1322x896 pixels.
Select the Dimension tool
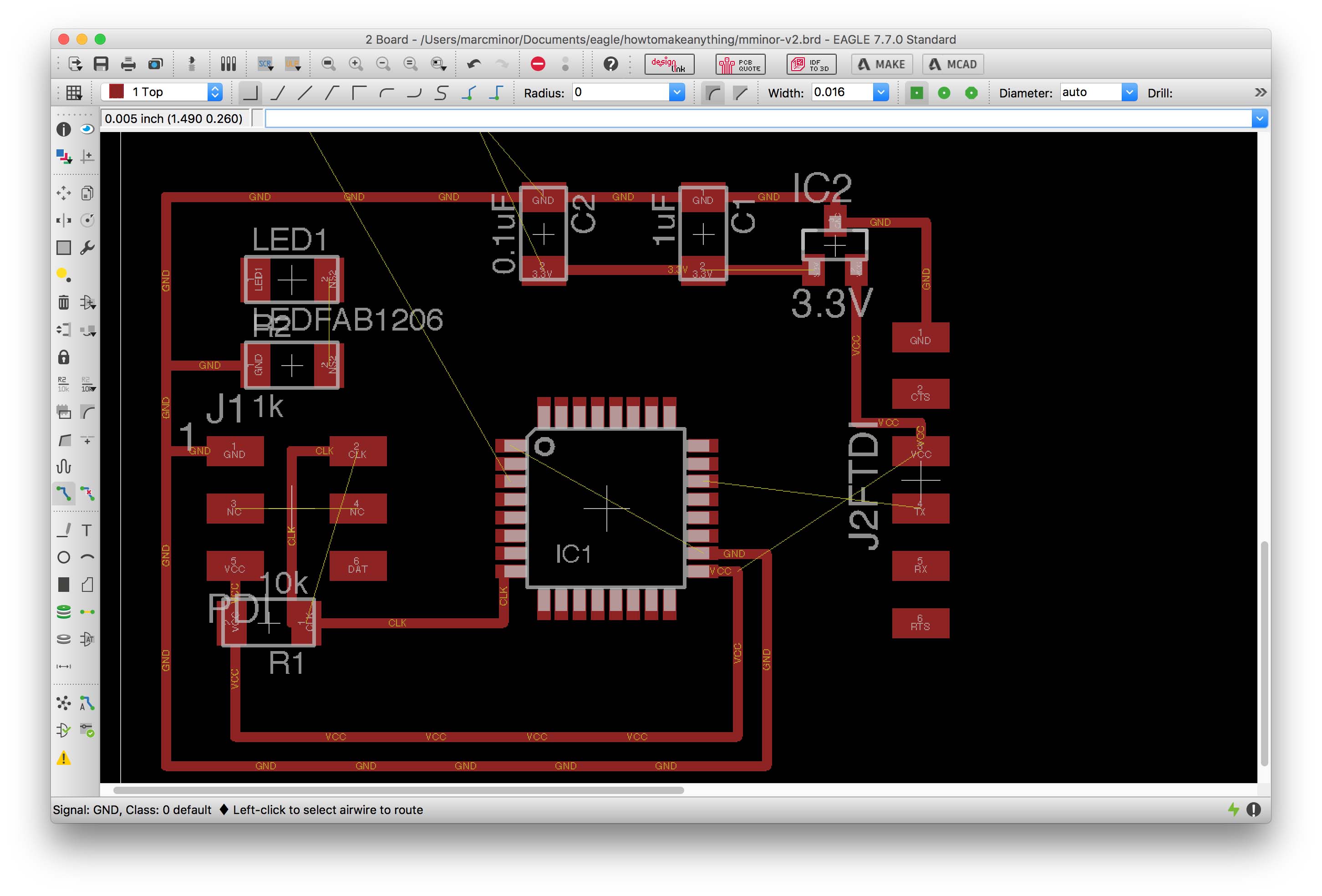point(64,667)
